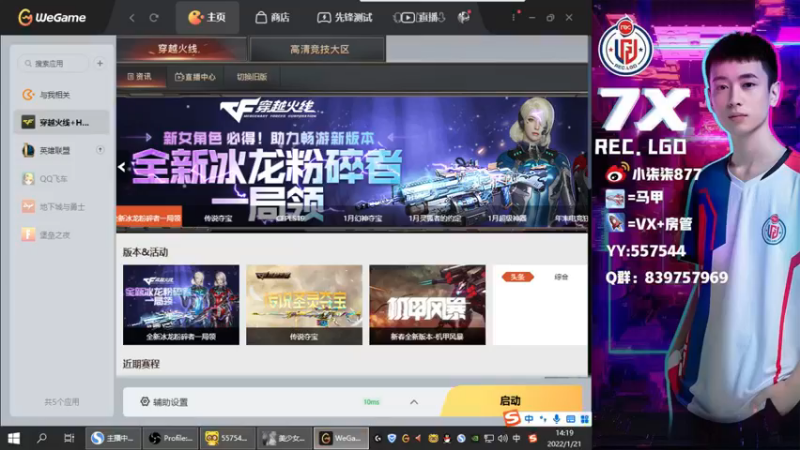The image size is (800, 450).
Task: Toggle 中 Chinese mode on IME bar
Action: pos(529,419)
